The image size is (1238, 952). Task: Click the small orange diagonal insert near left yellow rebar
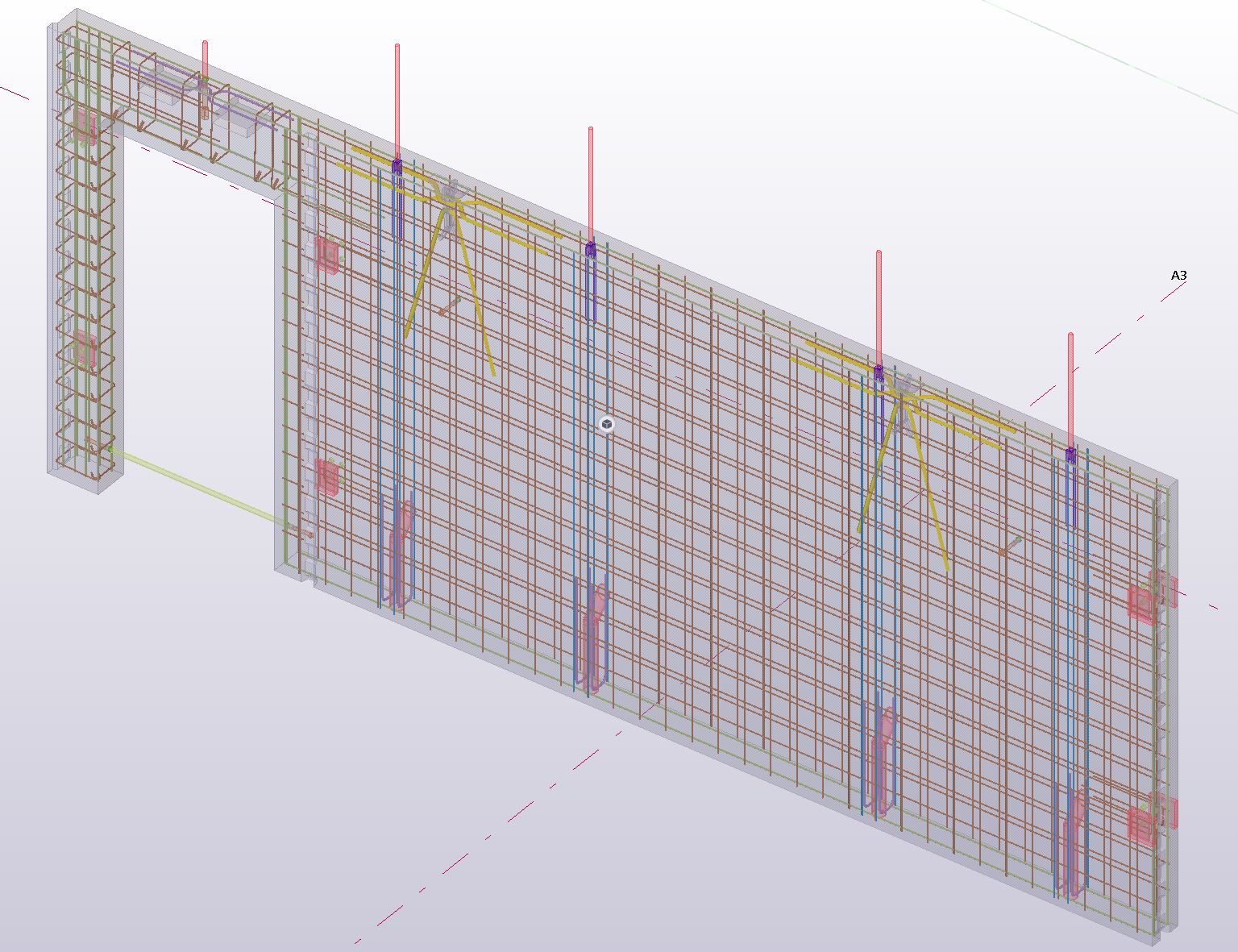coord(449,306)
